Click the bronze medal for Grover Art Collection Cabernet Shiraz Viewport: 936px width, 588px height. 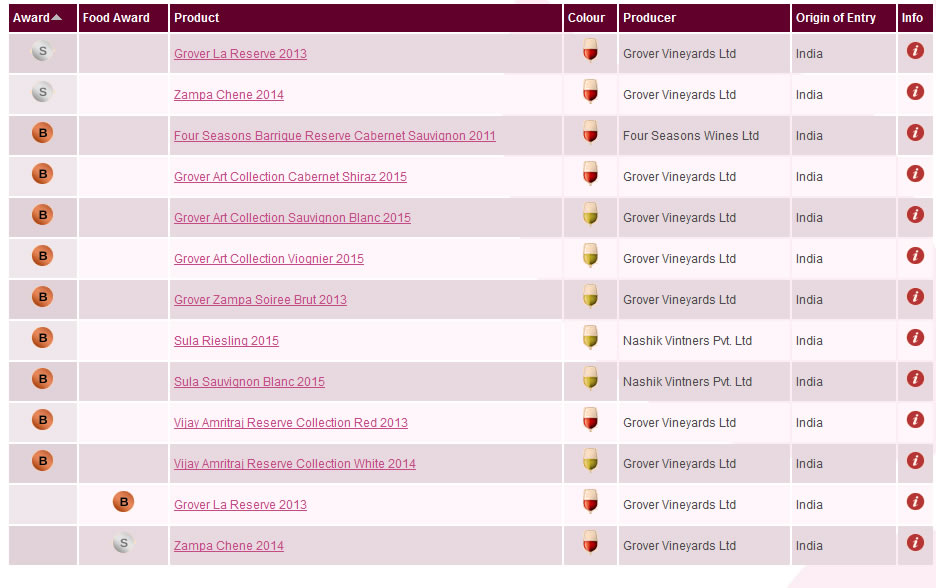pos(42,174)
